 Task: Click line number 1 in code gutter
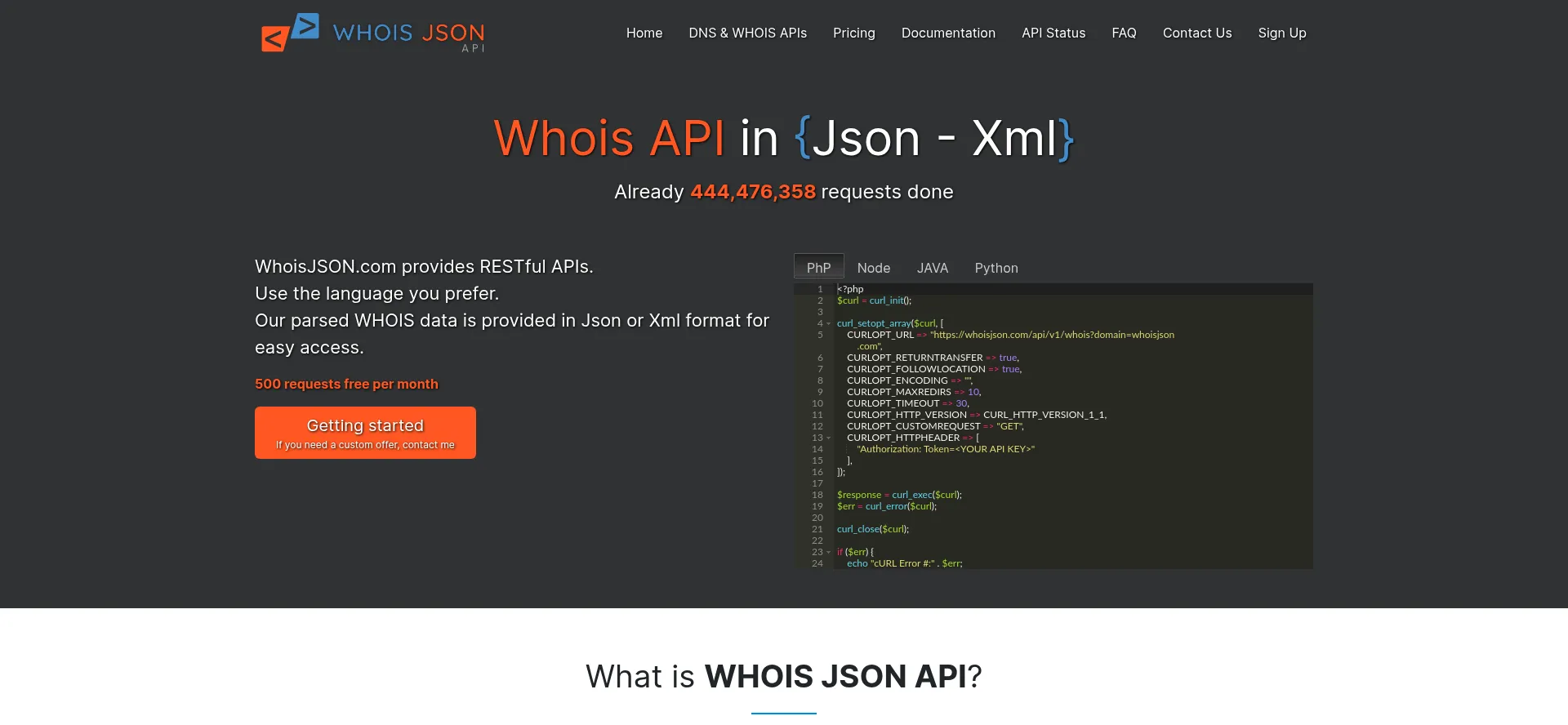click(x=820, y=289)
